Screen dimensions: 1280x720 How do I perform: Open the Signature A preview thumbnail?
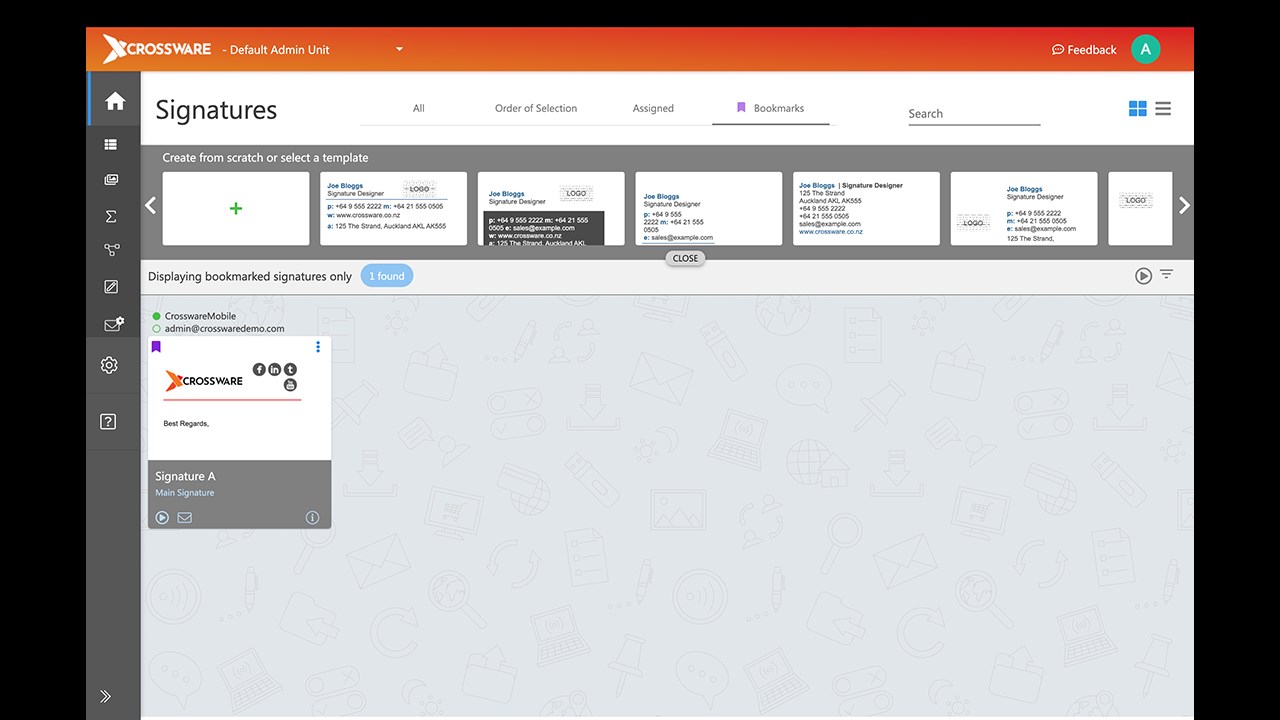click(239, 398)
